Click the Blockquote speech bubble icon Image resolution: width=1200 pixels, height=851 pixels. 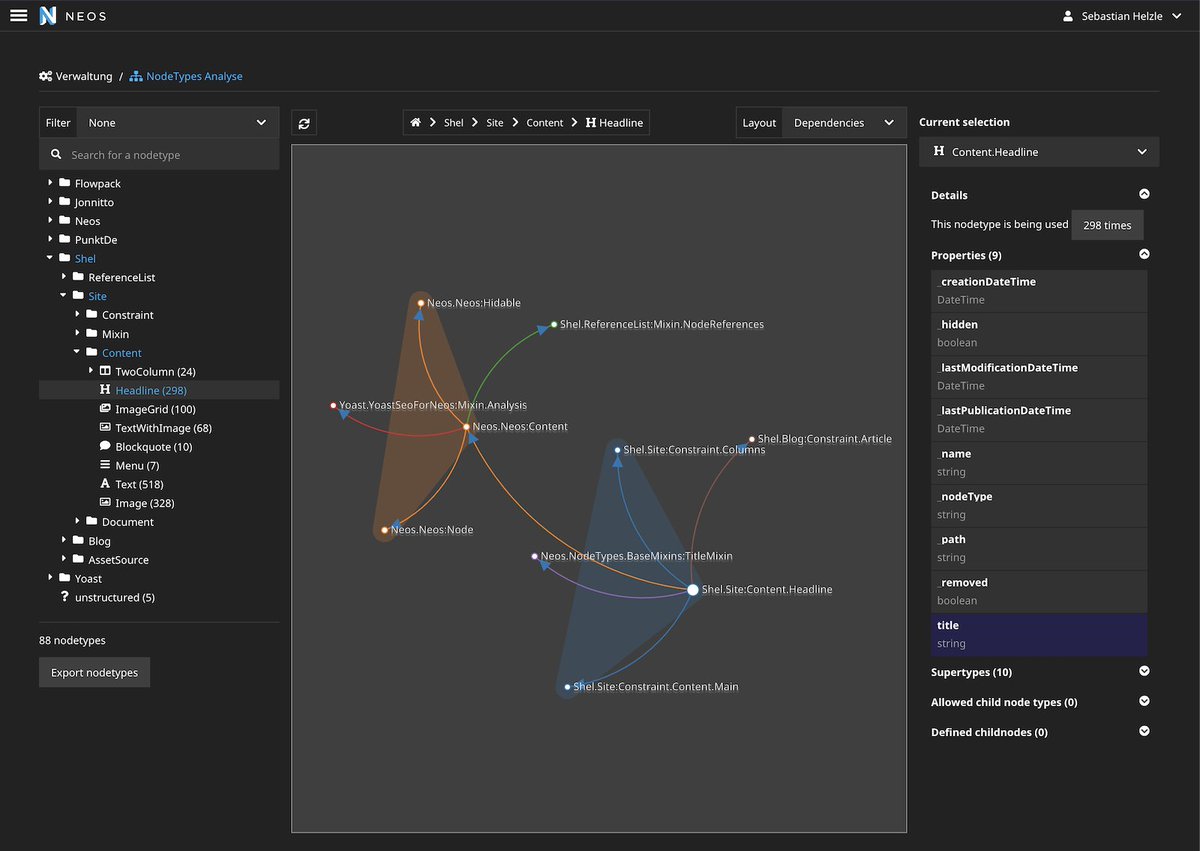coord(105,447)
